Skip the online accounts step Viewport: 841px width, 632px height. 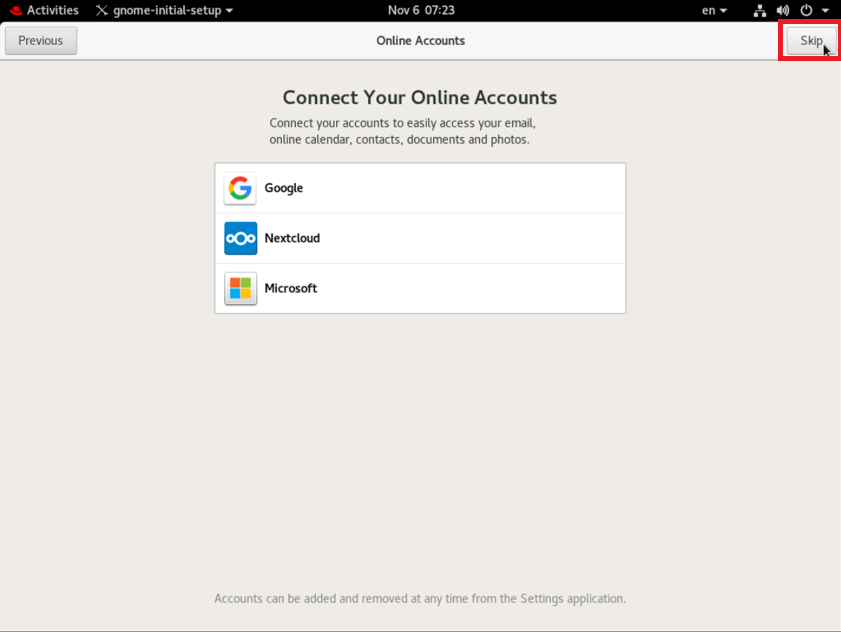pyautogui.click(x=811, y=41)
